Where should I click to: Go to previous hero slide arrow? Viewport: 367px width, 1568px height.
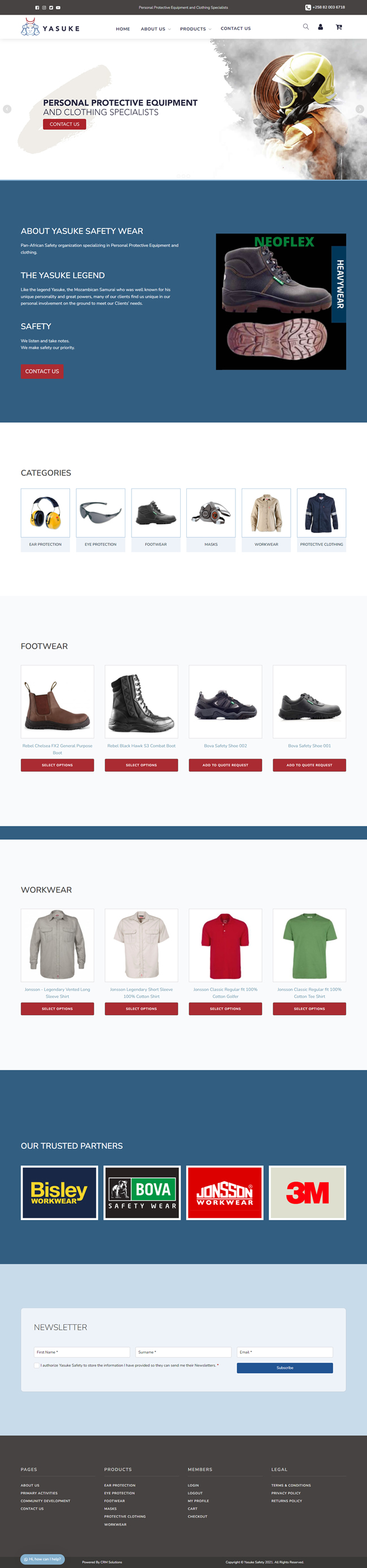pos(7,109)
